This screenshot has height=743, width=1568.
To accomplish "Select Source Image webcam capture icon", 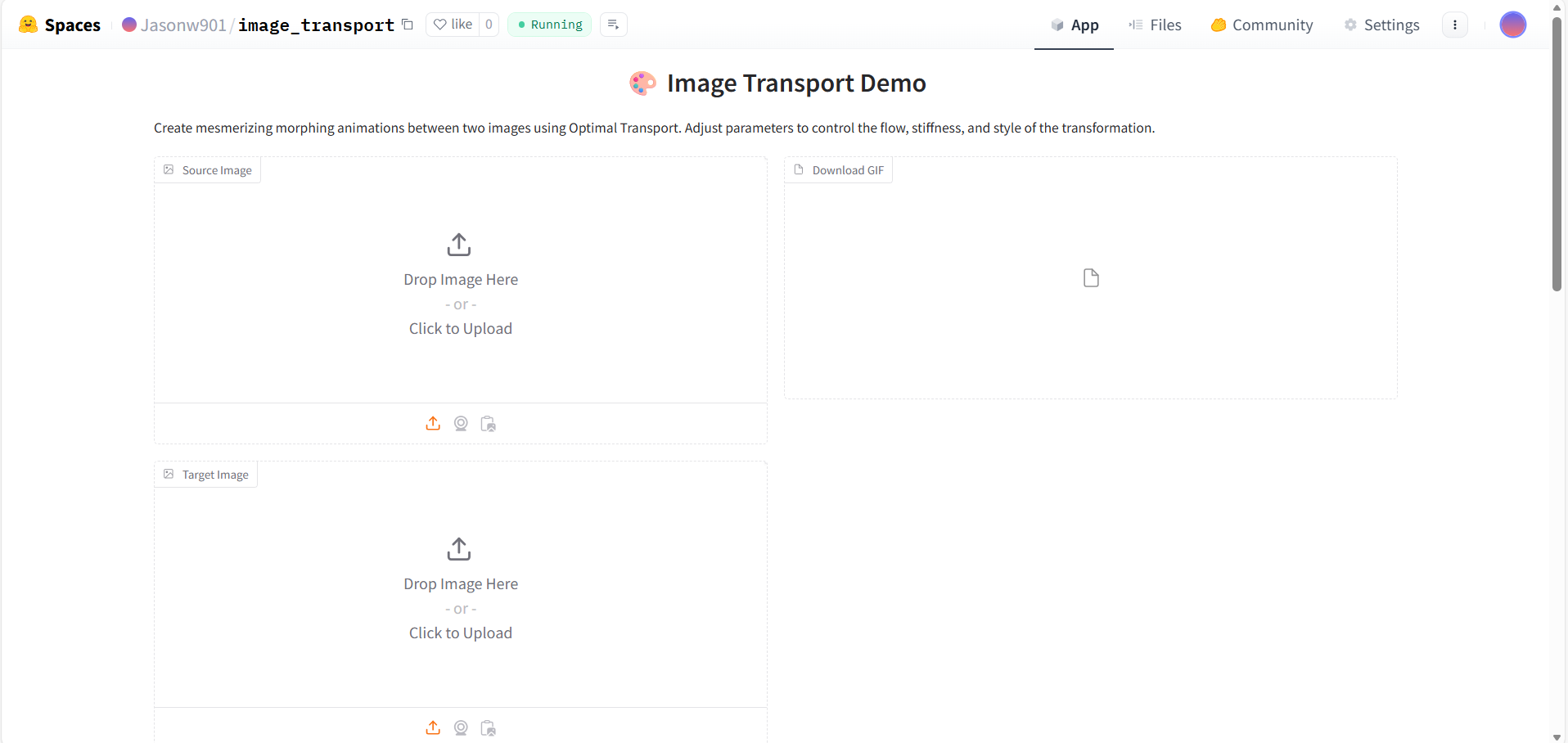I will coord(461,423).
